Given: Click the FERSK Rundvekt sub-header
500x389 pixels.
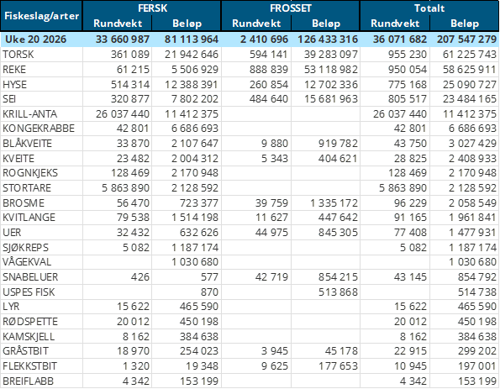Looking at the screenshot, I should (118, 23).
